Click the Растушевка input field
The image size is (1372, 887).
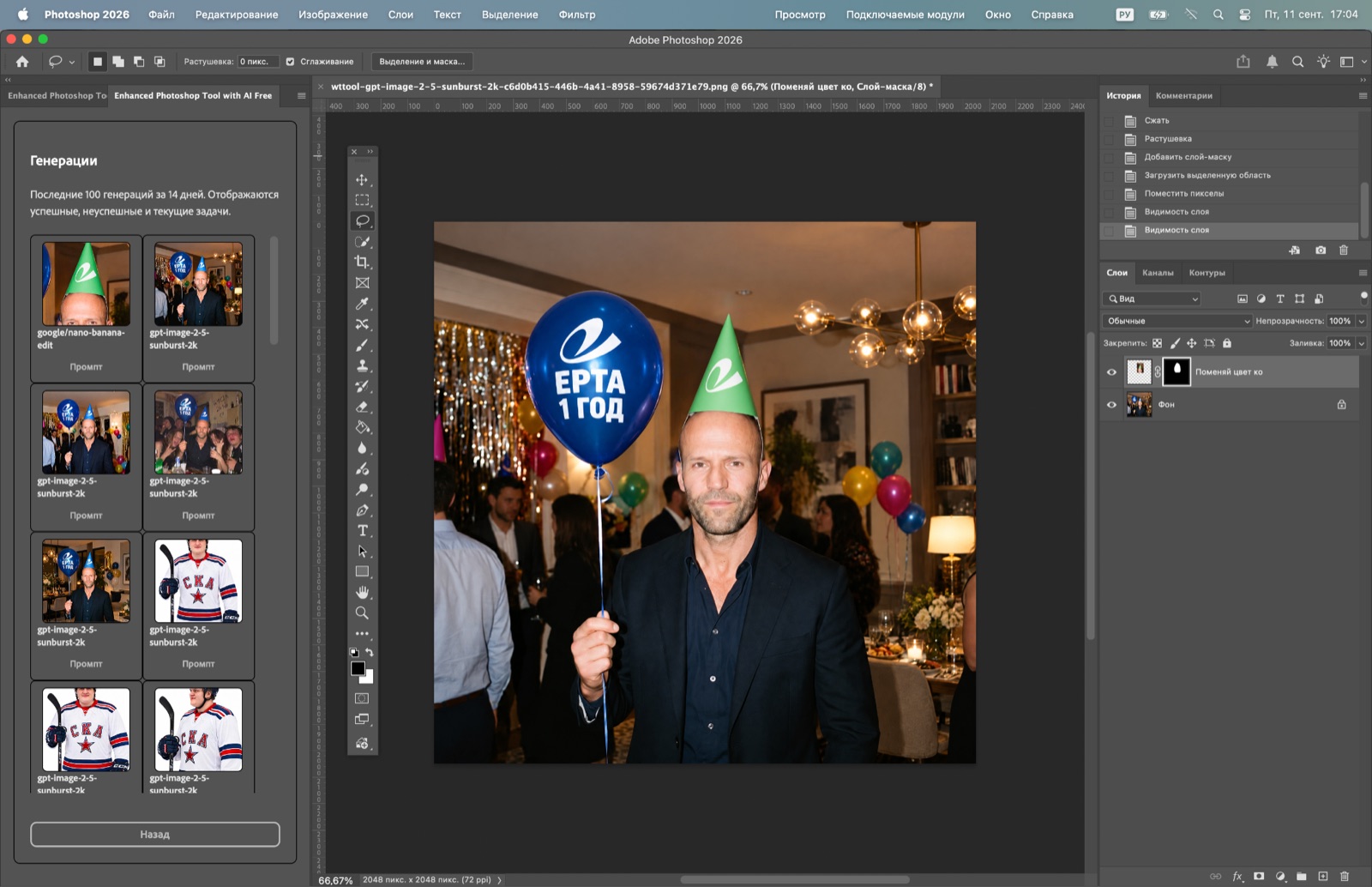click(x=258, y=62)
